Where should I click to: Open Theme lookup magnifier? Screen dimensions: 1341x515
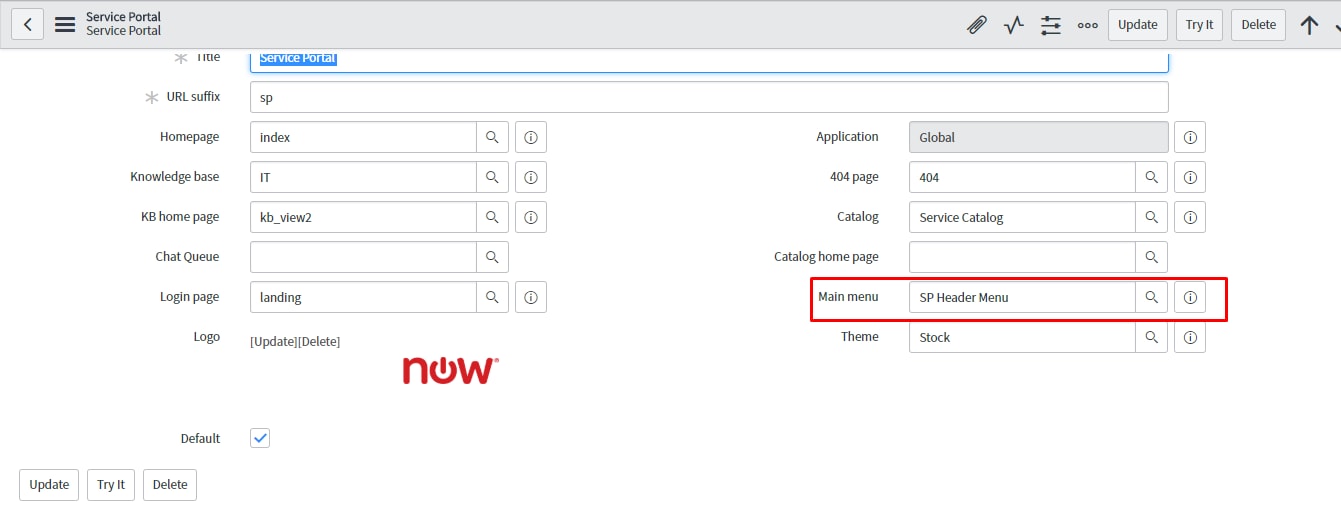(1151, 337)
